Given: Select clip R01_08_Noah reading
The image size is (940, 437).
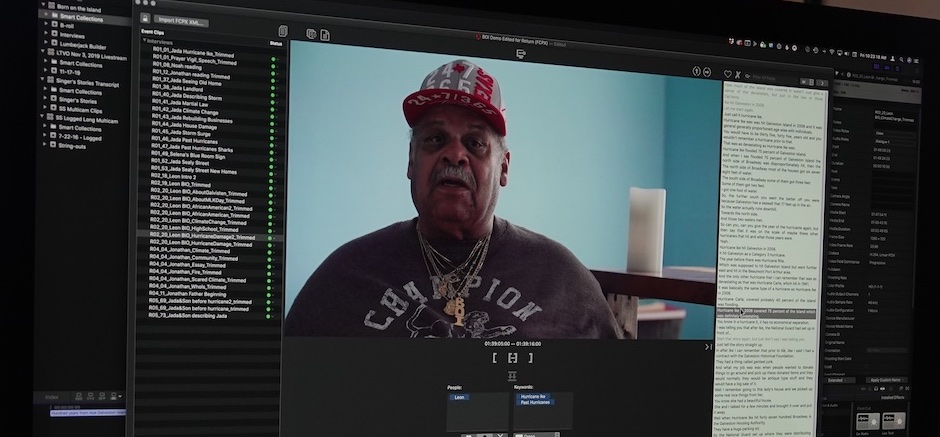Looking at the screenshot, I should pyautogui.click(x=177, y=67).
